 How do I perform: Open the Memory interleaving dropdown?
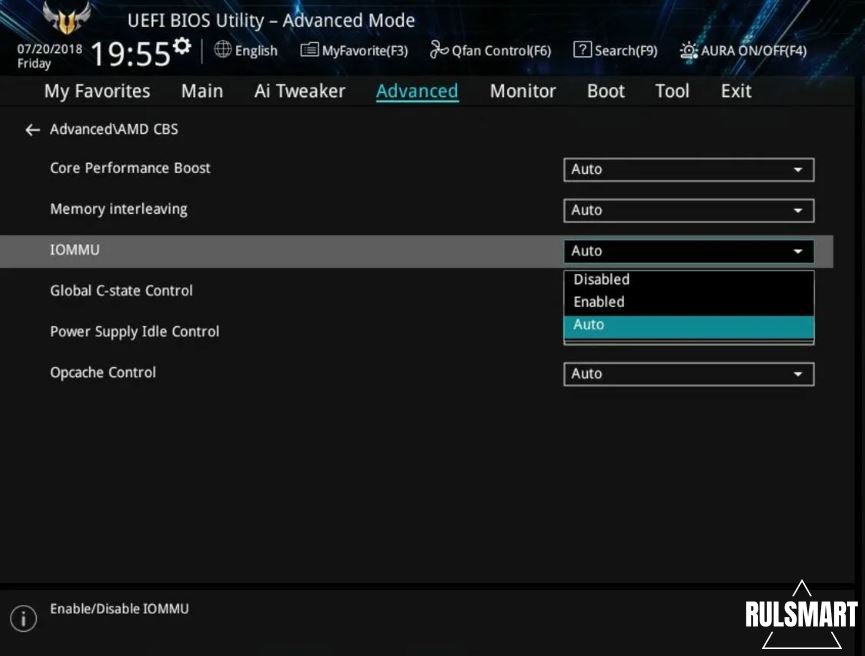click(688, 211)
